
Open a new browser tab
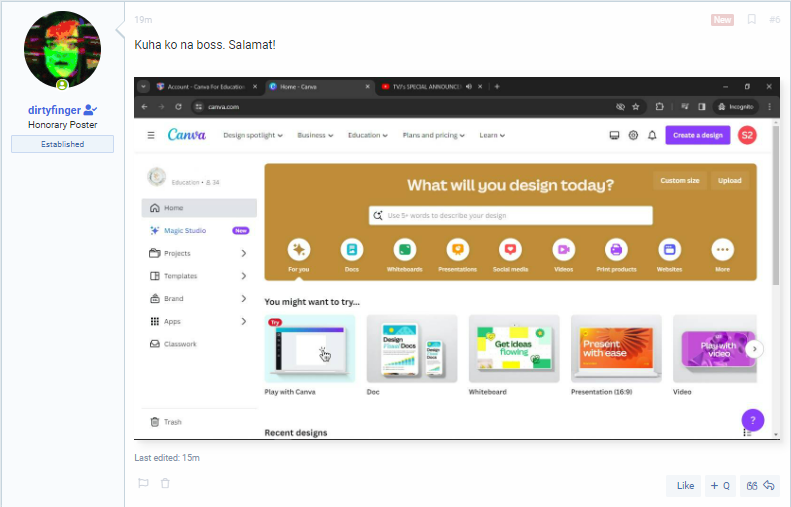click(x=497, y=87)
